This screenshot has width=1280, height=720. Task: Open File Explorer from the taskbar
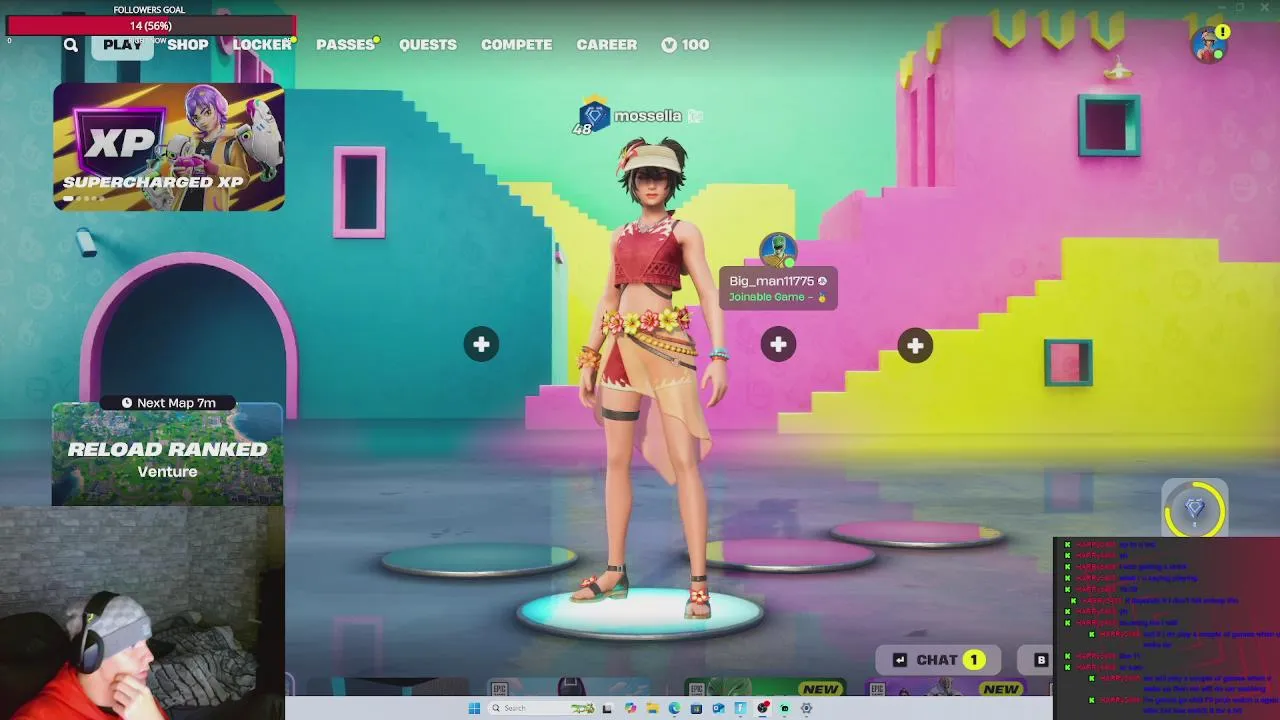tap(652, 708)
